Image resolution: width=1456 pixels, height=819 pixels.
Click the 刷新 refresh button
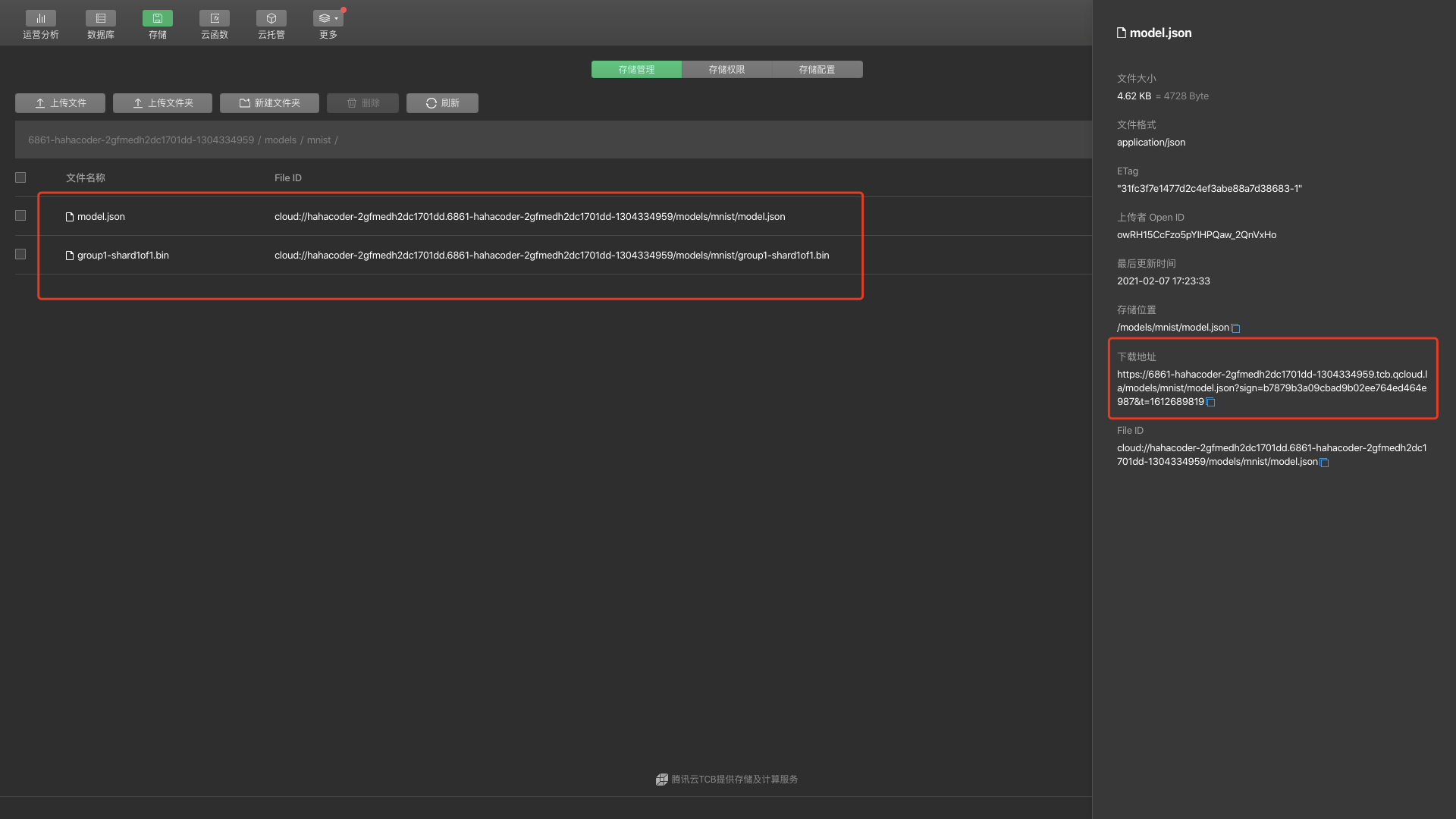tap(442, 103)
